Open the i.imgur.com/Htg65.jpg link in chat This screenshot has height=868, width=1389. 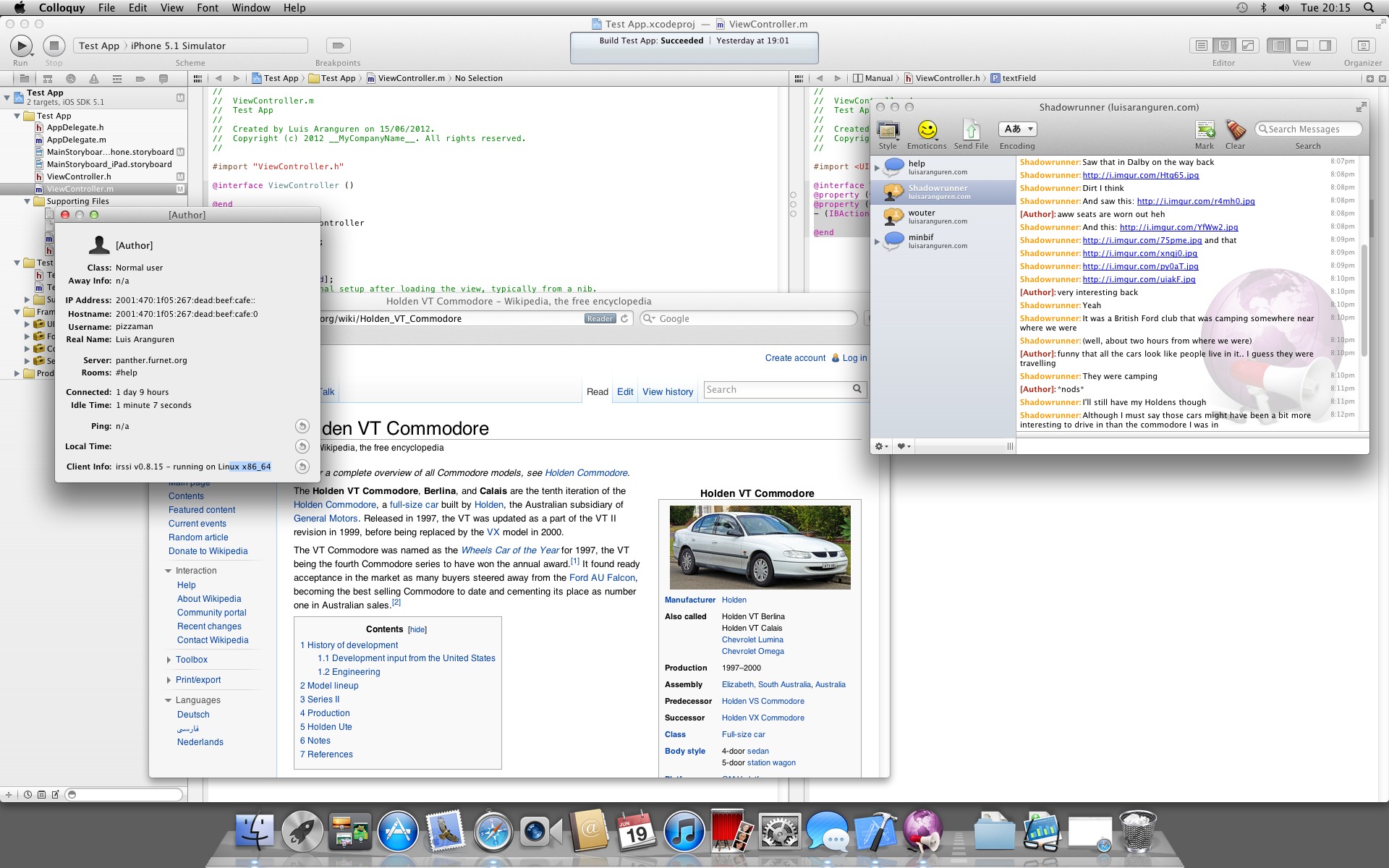1140,175
